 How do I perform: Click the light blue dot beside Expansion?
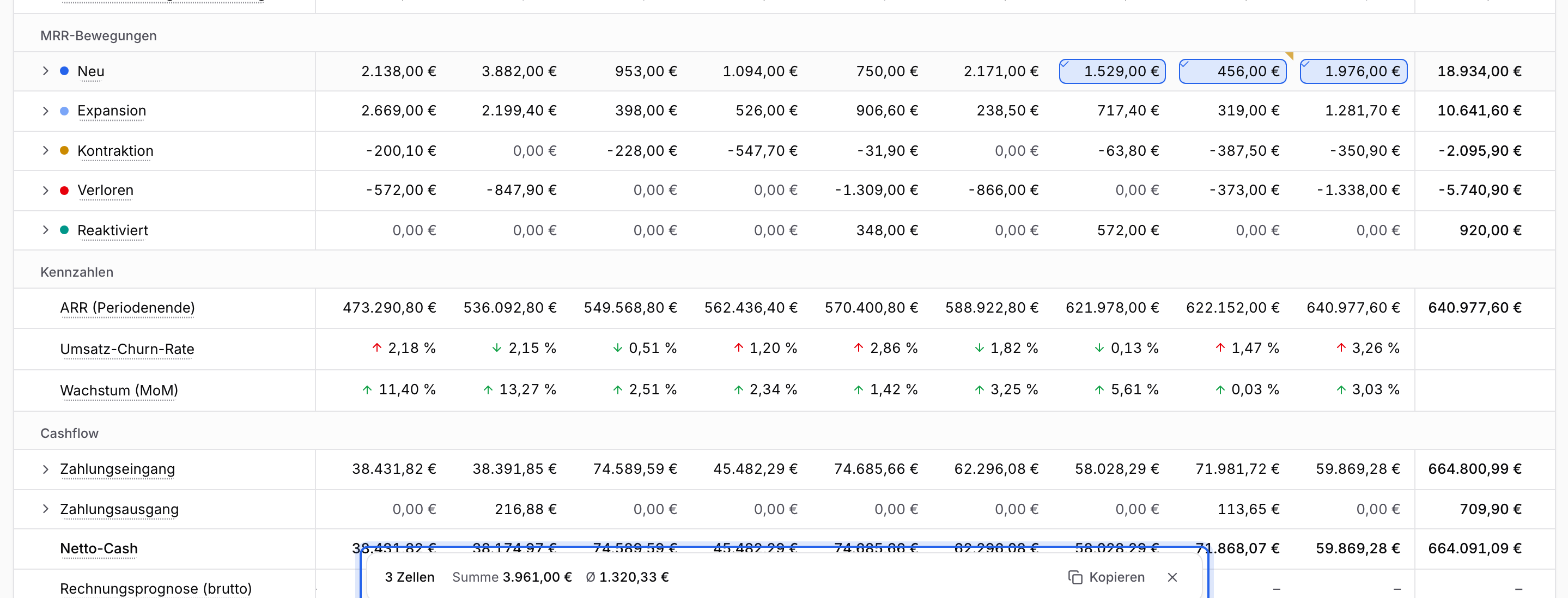tap(64, 111)
